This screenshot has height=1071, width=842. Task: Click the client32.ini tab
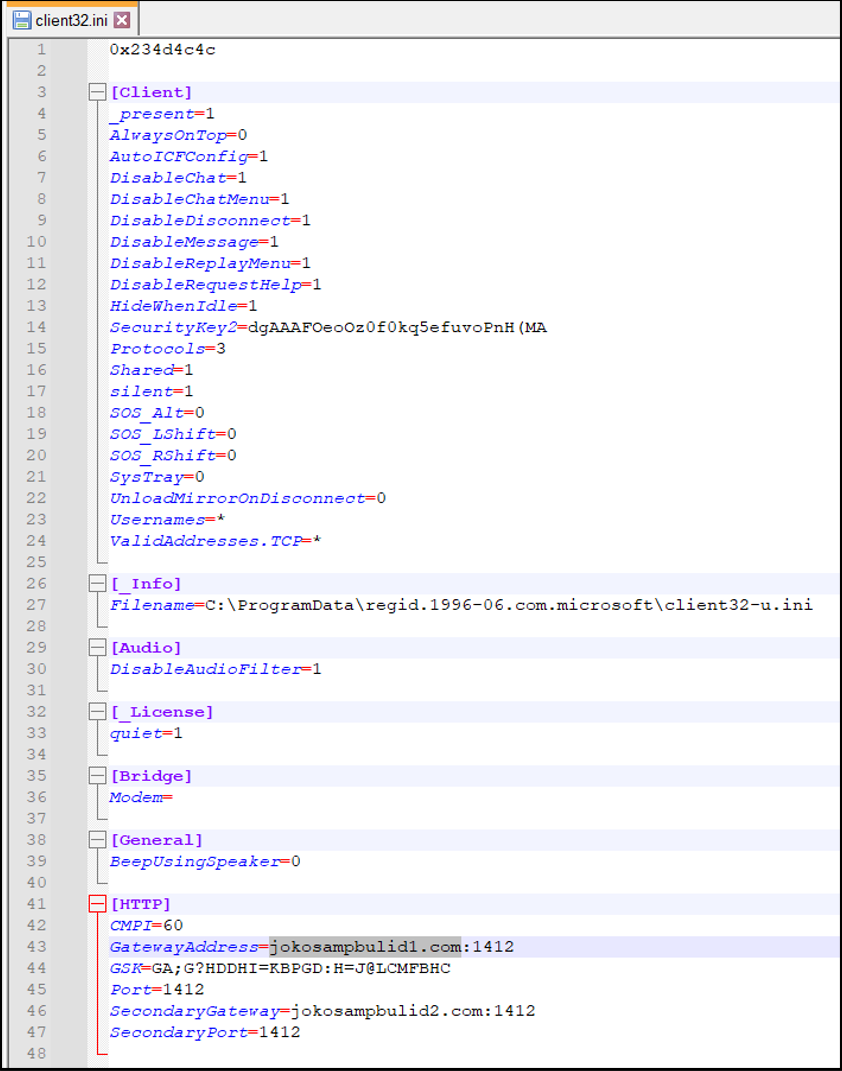click(72, 20)
